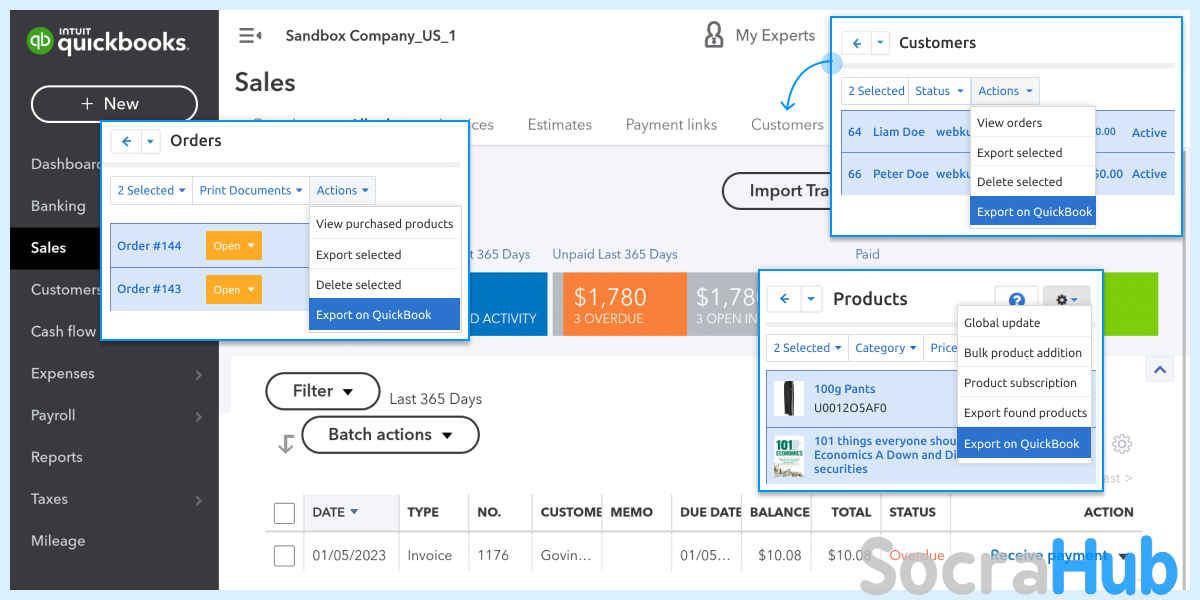Open the Batch actions dropdown
The height and width of the screenshot is (600, 1200).
[390, 435]
